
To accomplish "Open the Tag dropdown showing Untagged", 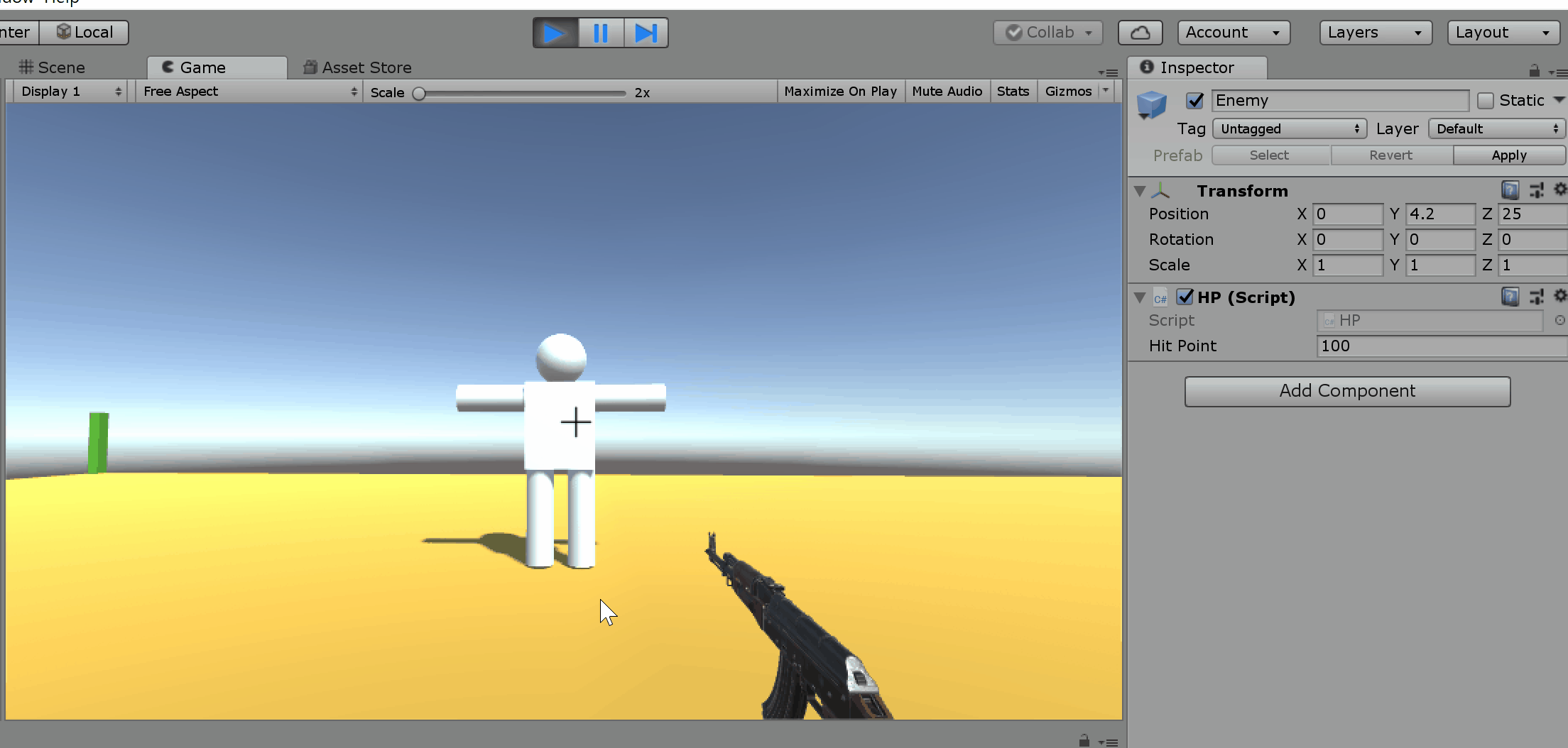I will pyautogui.click(x=1289, y=128).
